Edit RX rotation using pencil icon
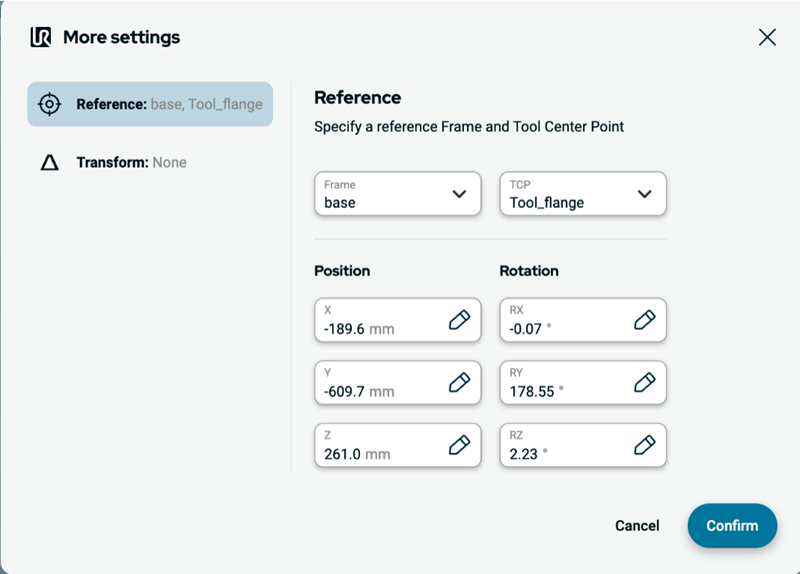This screenshot has width=800, height=574. tap(645, 320)
